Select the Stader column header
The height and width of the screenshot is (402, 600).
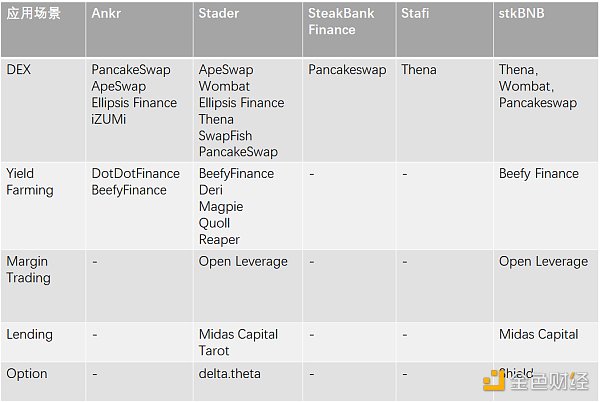coord(219,14)
